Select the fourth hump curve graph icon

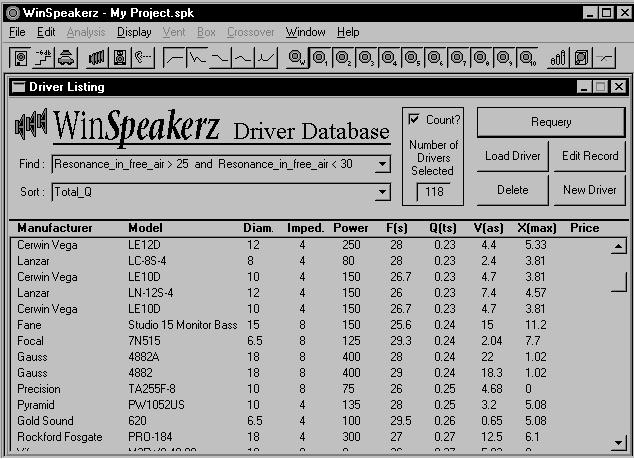pyautogui.click(x=243, y=58)
